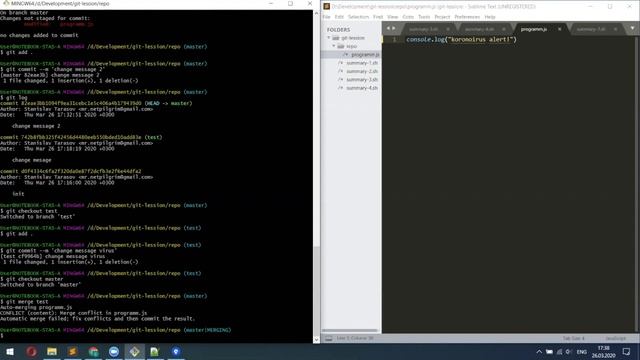Viewport: 640px width, 360px height.
Task: Click line number 1 in the gutter
Action: tap(394, 40)
